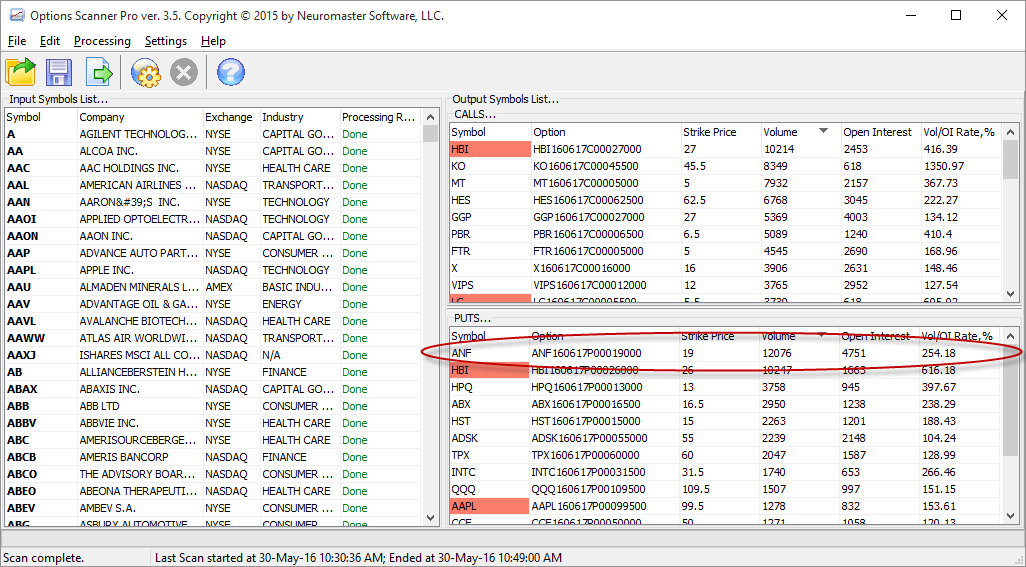Sort CALLS table by Strike Price header
Image resolution: width=1026 pixels, height=567 pixels.
tap(720, 132)
